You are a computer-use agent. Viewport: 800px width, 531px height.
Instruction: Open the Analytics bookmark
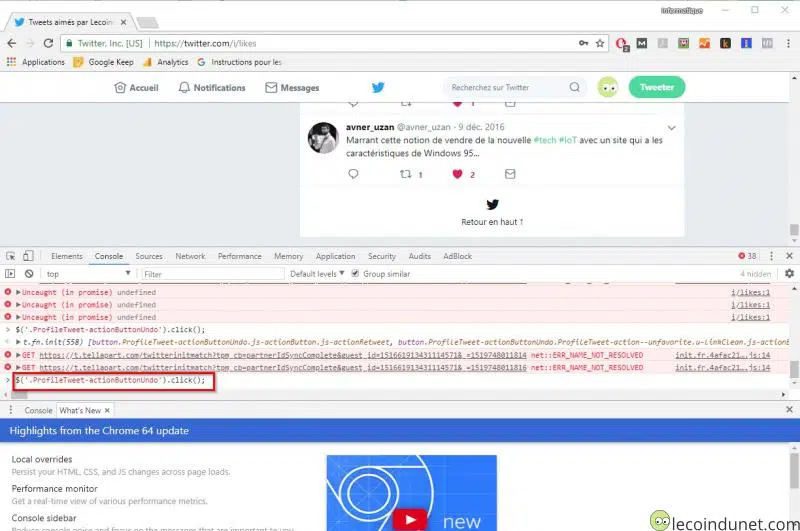(166, 62)
